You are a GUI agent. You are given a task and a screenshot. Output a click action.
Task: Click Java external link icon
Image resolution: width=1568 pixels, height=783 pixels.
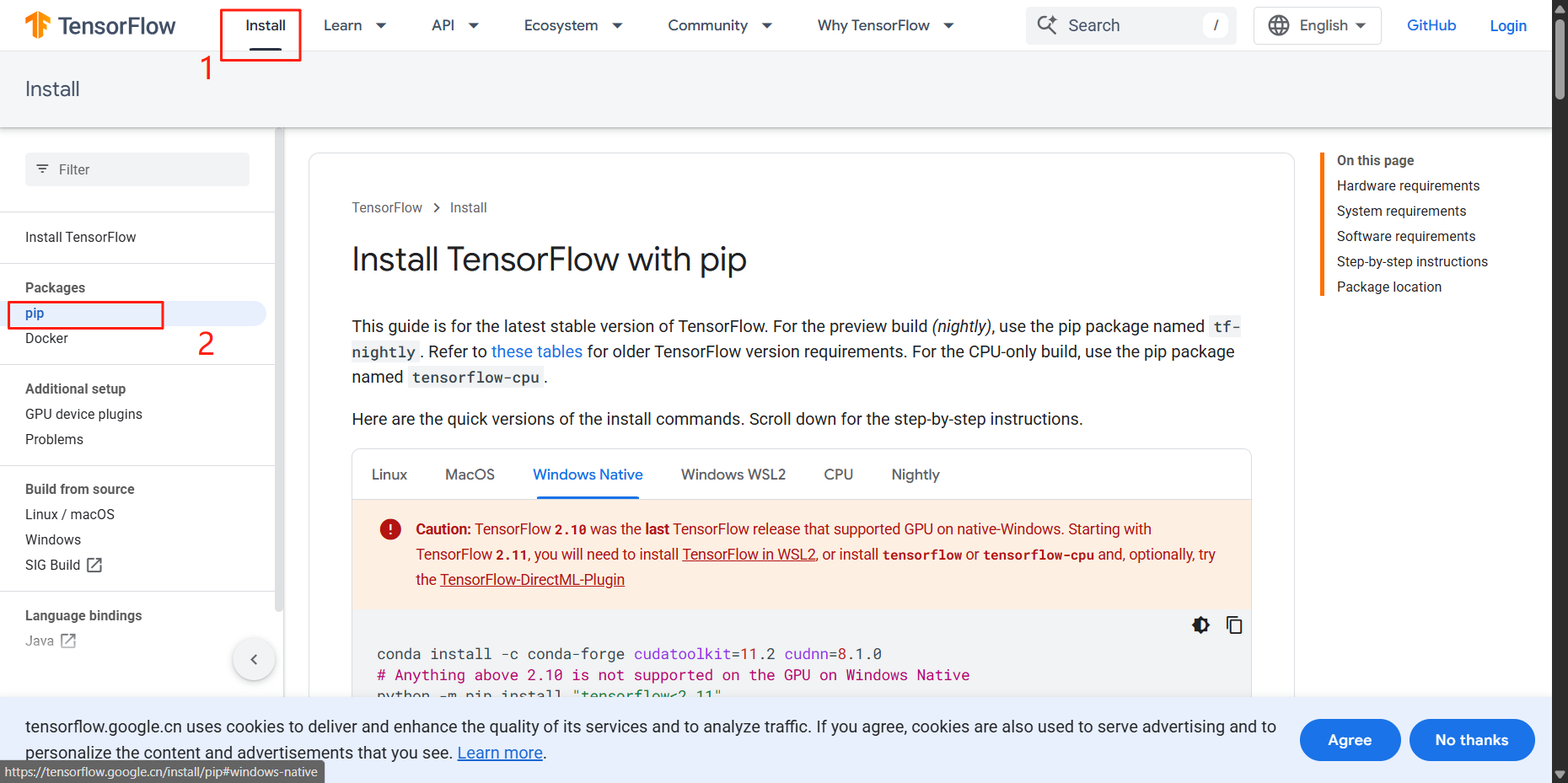[x=68, y=641]
